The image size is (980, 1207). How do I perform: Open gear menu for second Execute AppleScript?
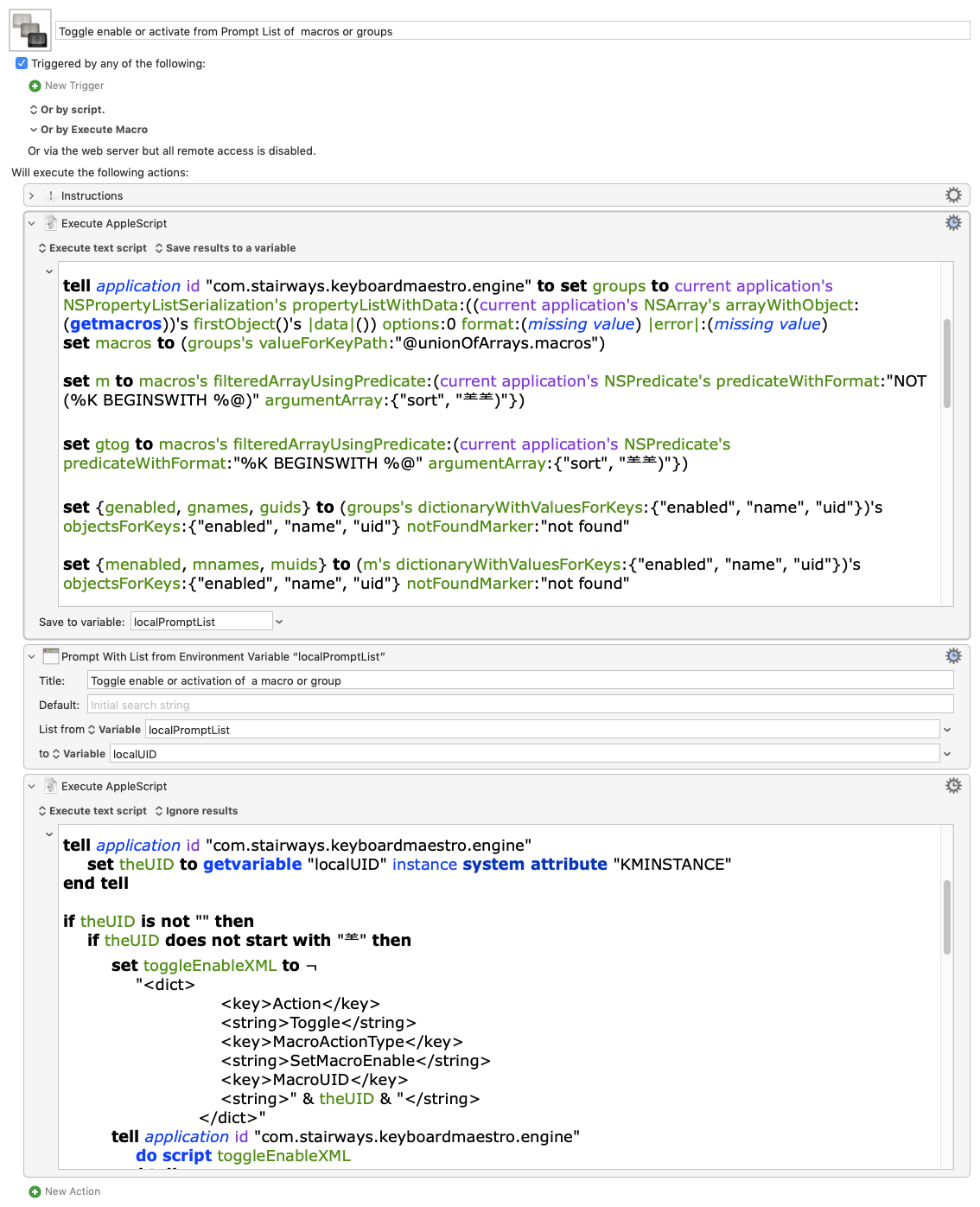pos(953,786)
